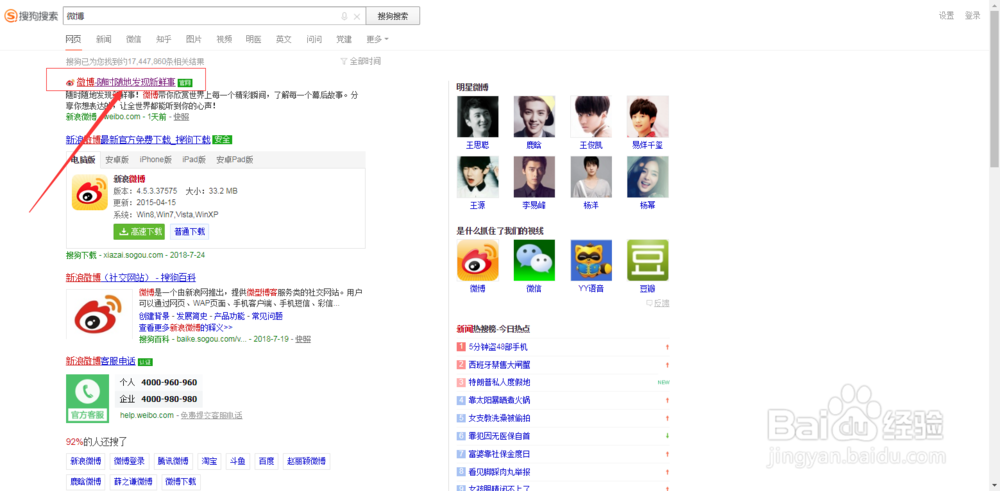Open the 新浪微博最新官方免费下载 result

click(138, 140)
